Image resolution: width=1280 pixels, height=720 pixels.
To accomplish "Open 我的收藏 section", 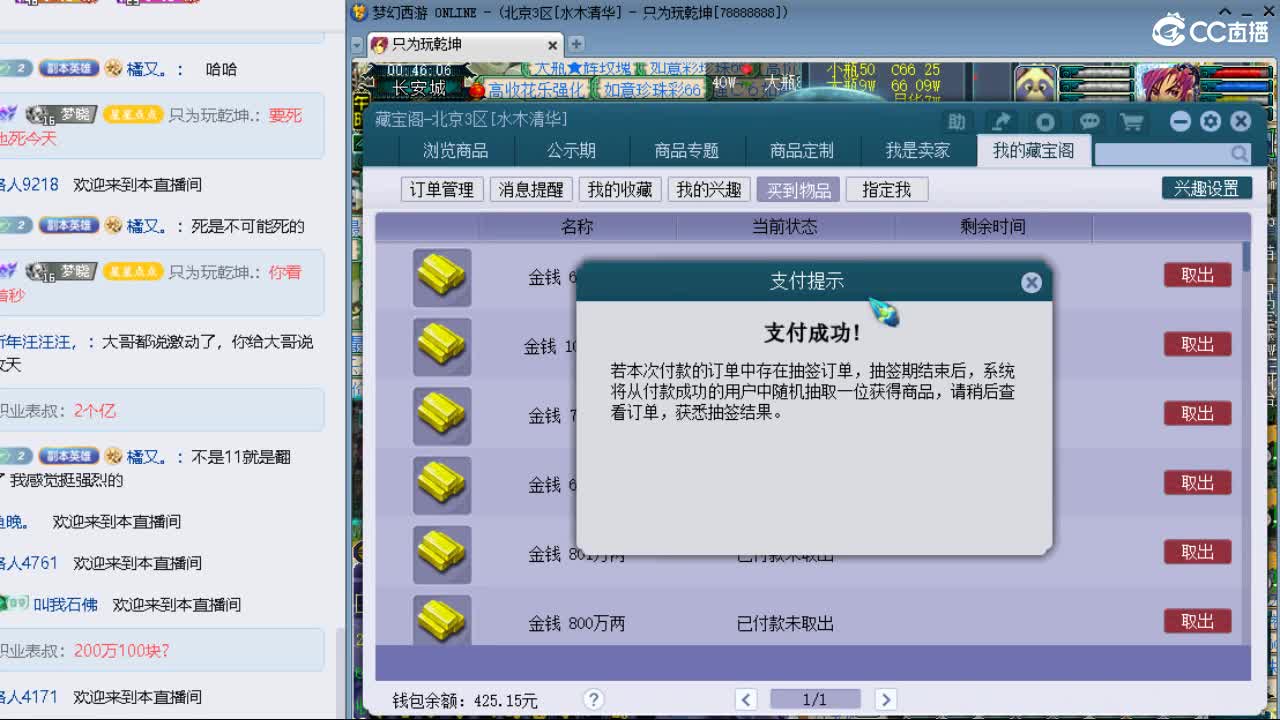I will pyautogui.click(x=620, y=189).
